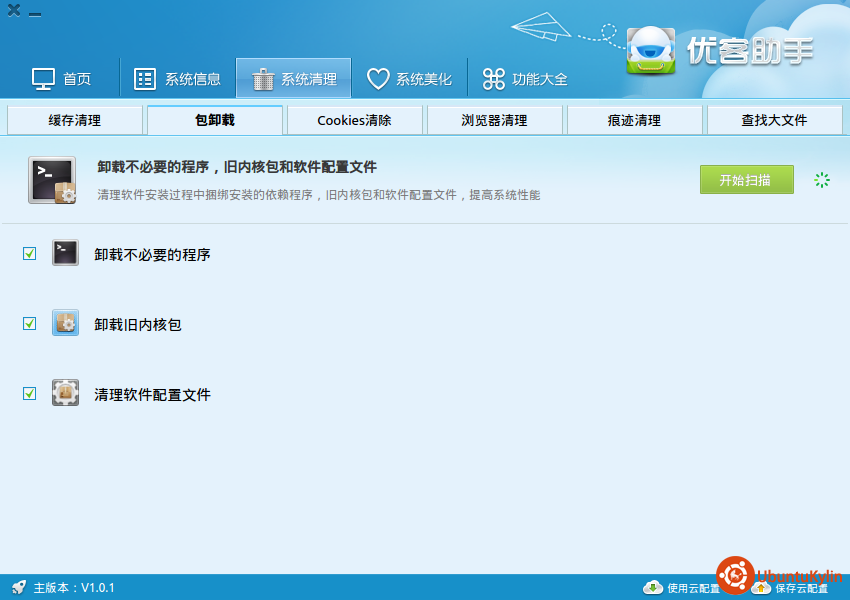The height and width of the screenshot is (600, 850).
Task: Click the 使用云配置 cloud download icon
Action: click(652, 587)
